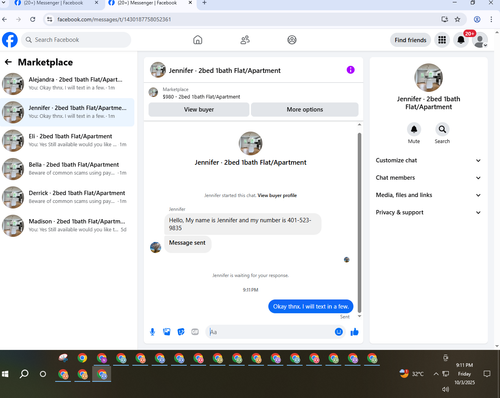Image resolution: width=500 pixels, height=398 pixels.
Task: Open the View buyer profile link
Action: point(277,195)
